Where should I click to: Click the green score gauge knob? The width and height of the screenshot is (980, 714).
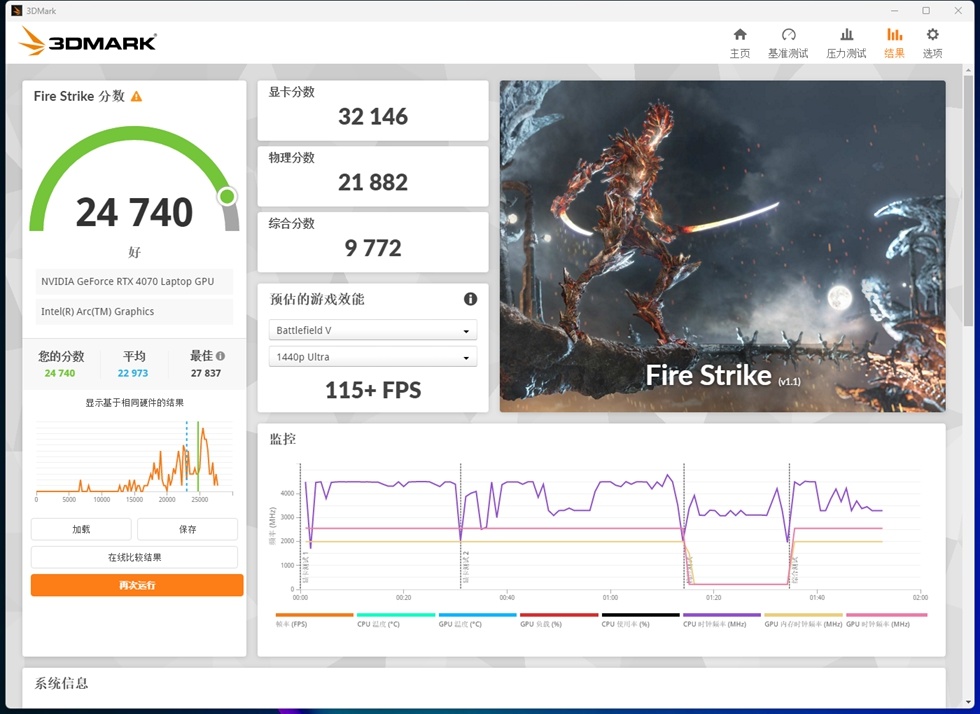[x=228, y=196]
